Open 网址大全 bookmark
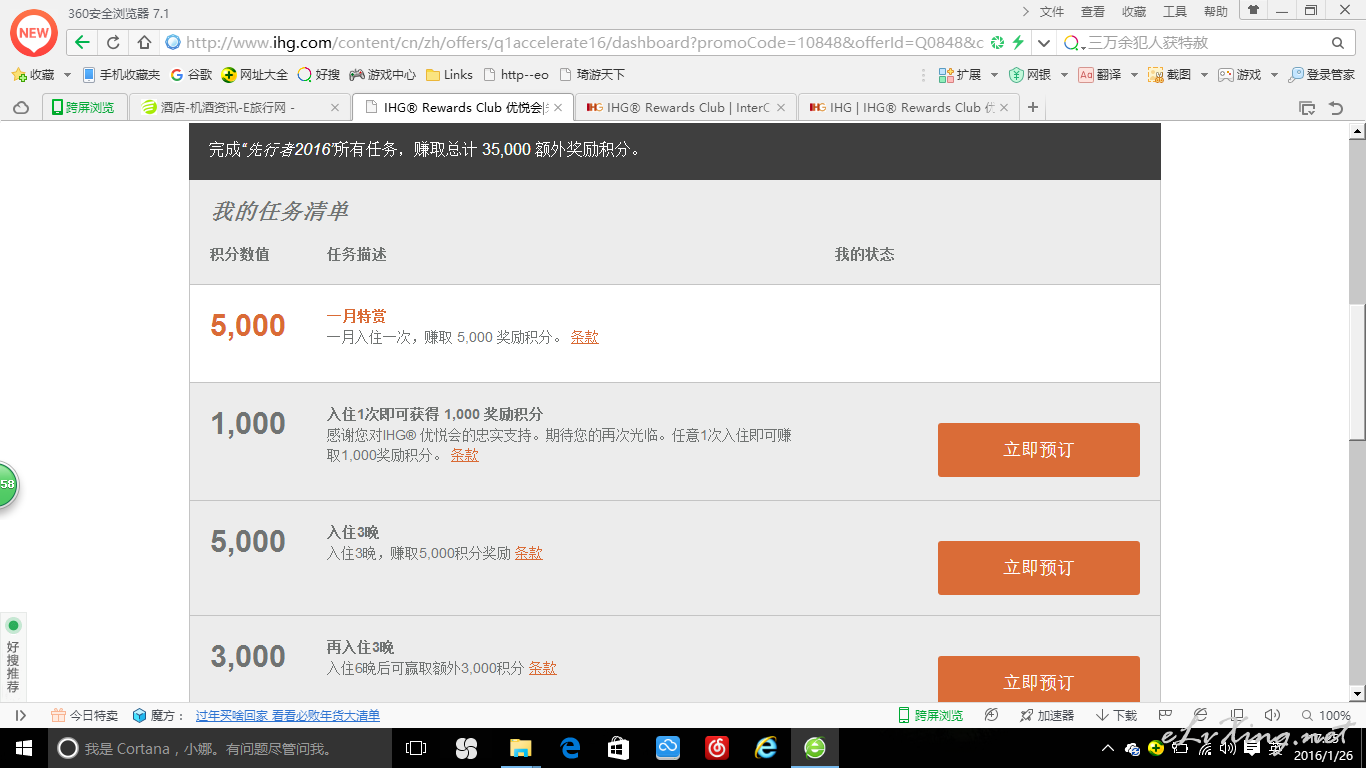The height and width of the screenshot is (768, 1366). pyautogui.click(x=255, y=75)
